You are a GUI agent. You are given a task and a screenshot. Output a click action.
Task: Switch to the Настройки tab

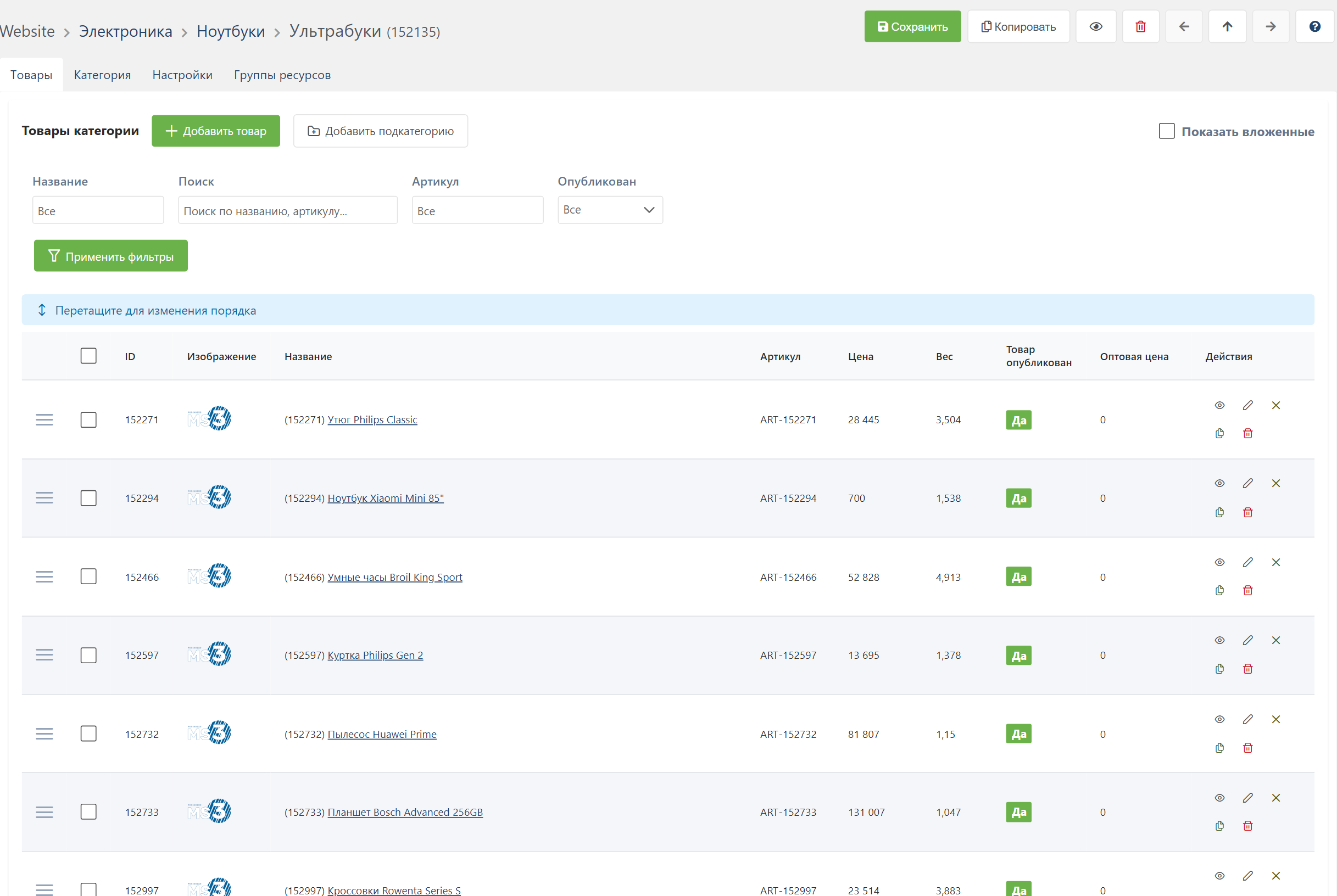[182, 75]
